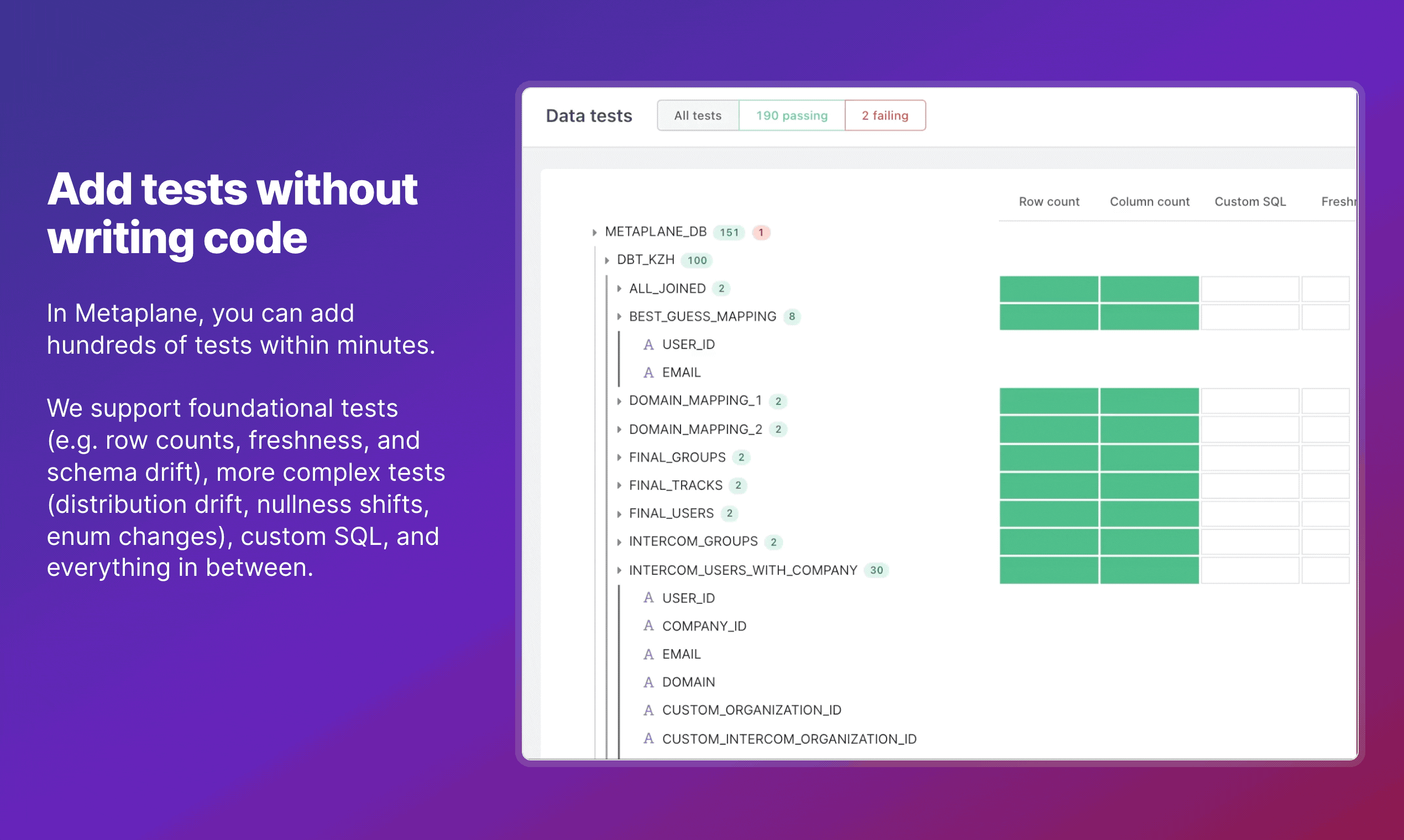Click the type icon for USER_ID under BEST_GUESS_MAPPING
The height and width of the screenshot is (840, 1404).
(x=649, y=344)
